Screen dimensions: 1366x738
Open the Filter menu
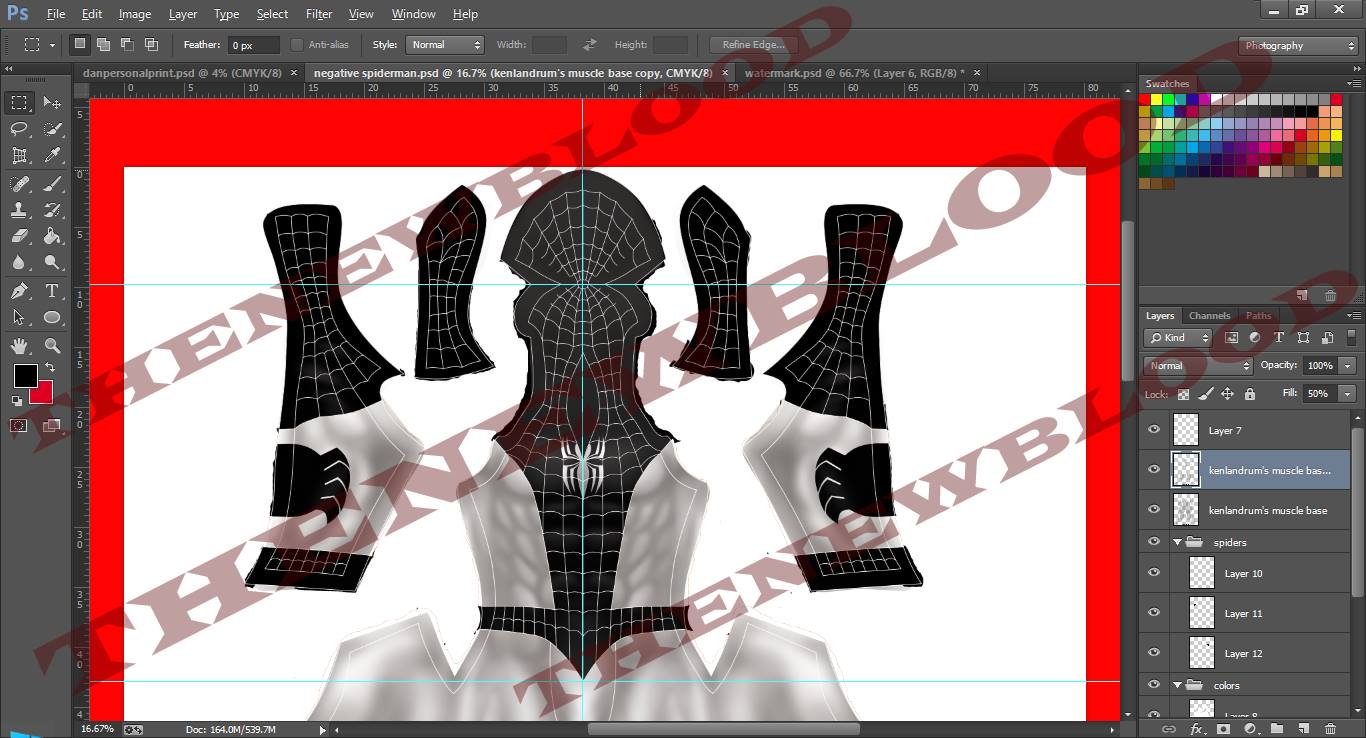coord(319,14)
